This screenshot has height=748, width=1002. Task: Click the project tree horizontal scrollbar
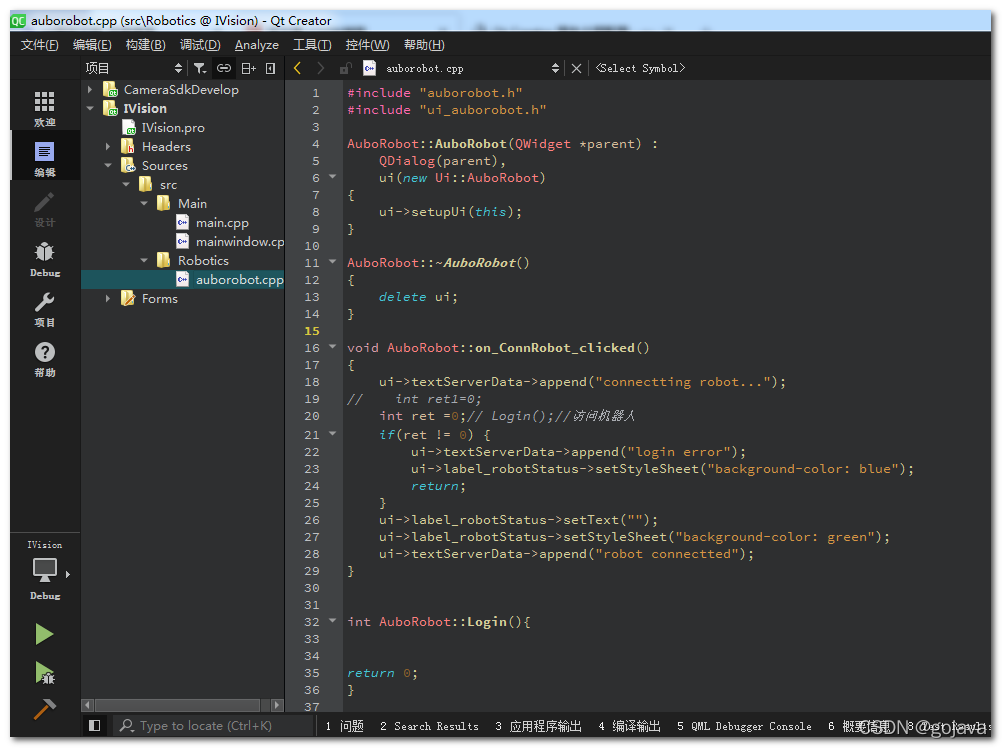point(177,705)
